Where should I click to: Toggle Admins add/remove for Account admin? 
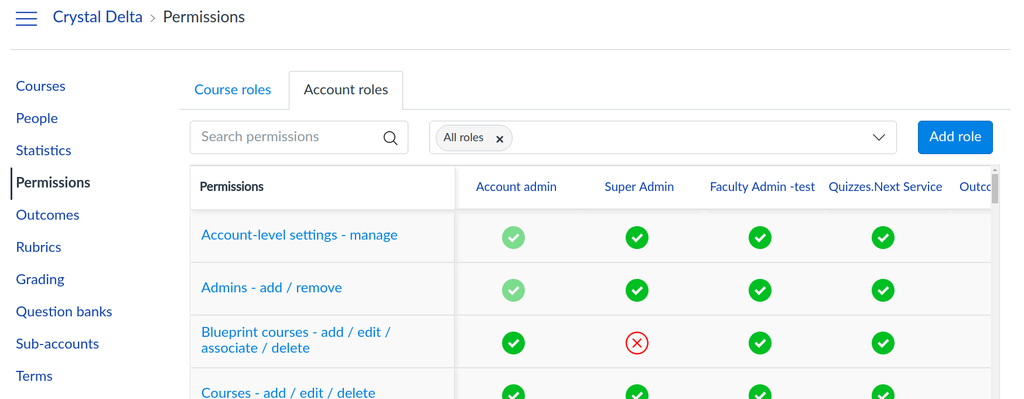click(513, 290)
